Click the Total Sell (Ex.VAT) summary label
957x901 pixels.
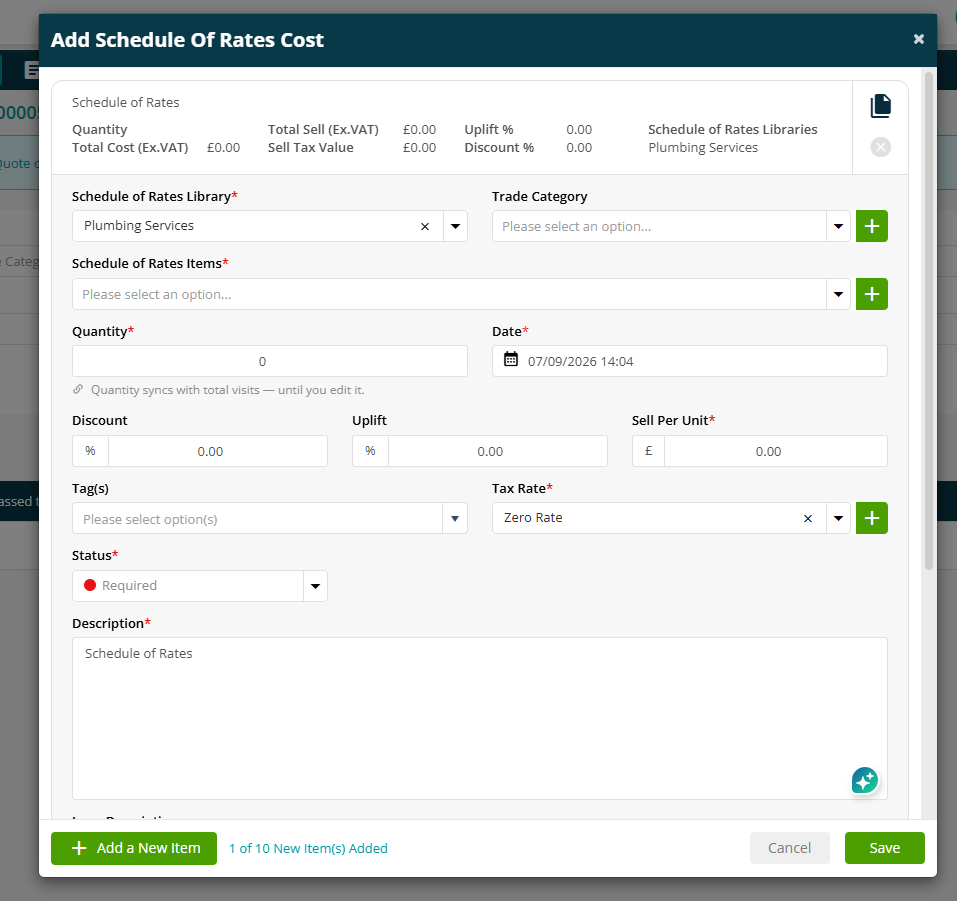tap(323, 129)
